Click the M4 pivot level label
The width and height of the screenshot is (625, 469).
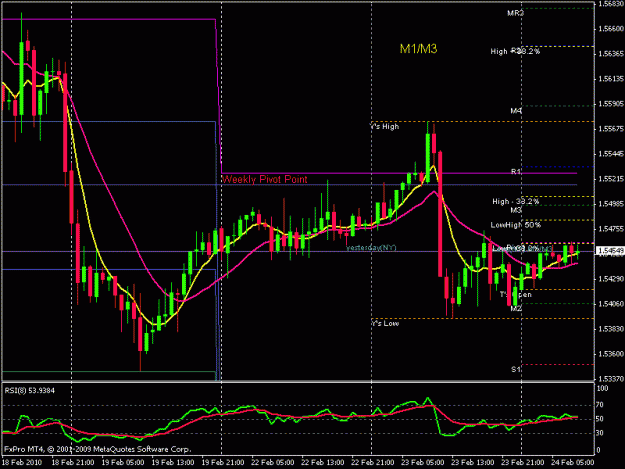(516, 110)
